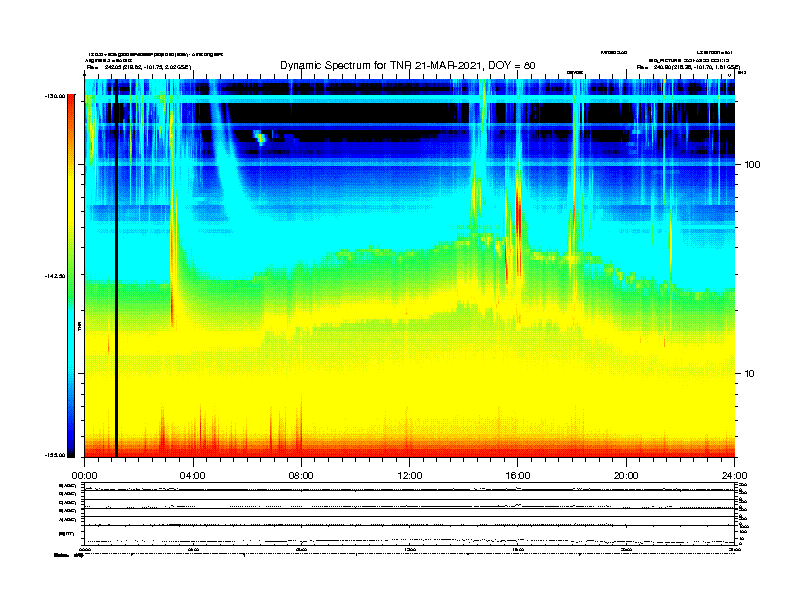Click the large 24:00 label under the spectrum
This screenshot has height=612, width=792.
(x=734, y=476)
